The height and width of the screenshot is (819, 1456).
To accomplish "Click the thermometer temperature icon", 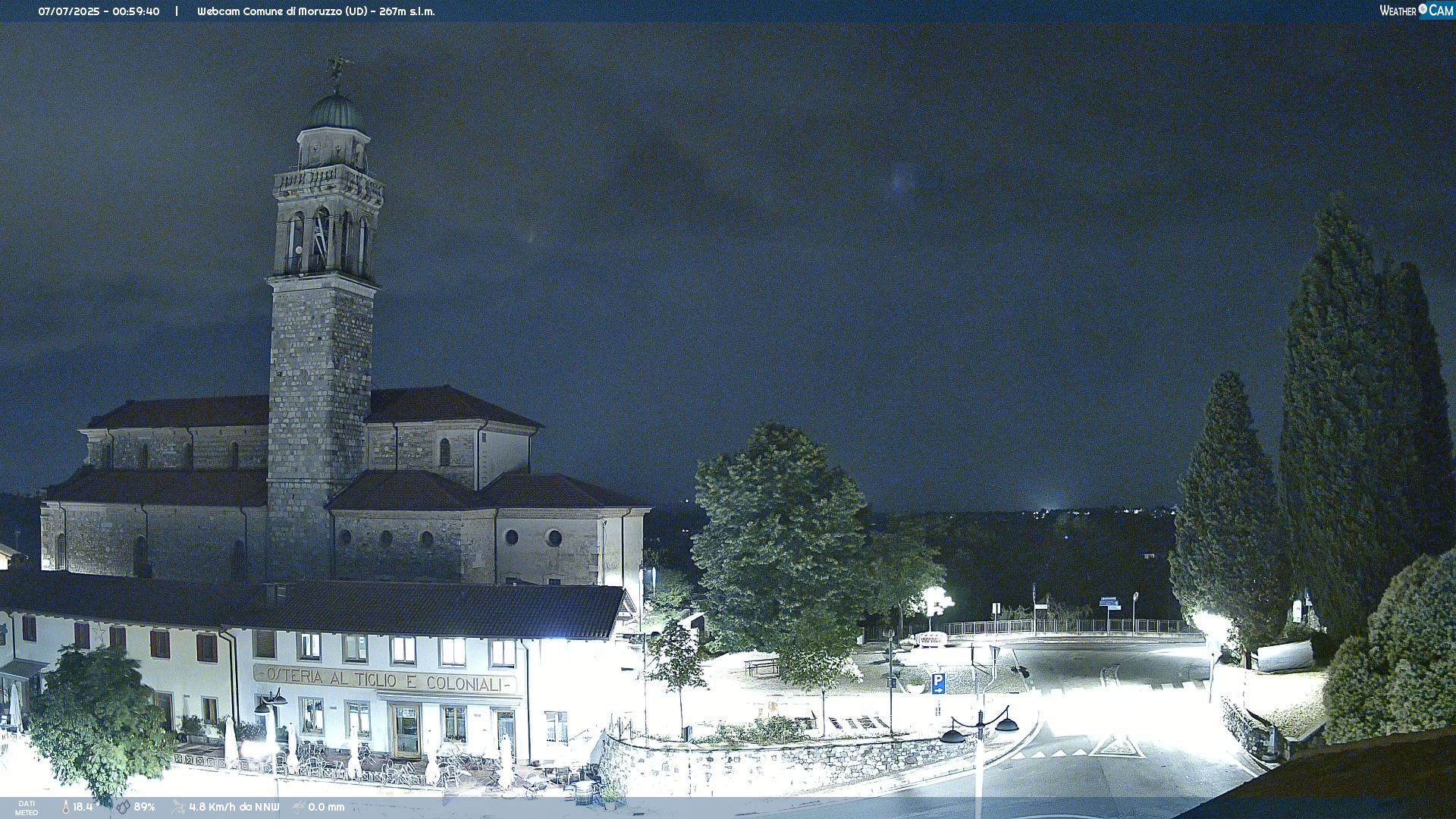I will coord(66,807).
